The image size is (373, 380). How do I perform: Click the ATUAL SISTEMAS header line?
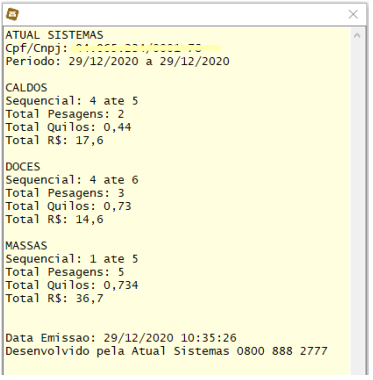tap(55, 35)
